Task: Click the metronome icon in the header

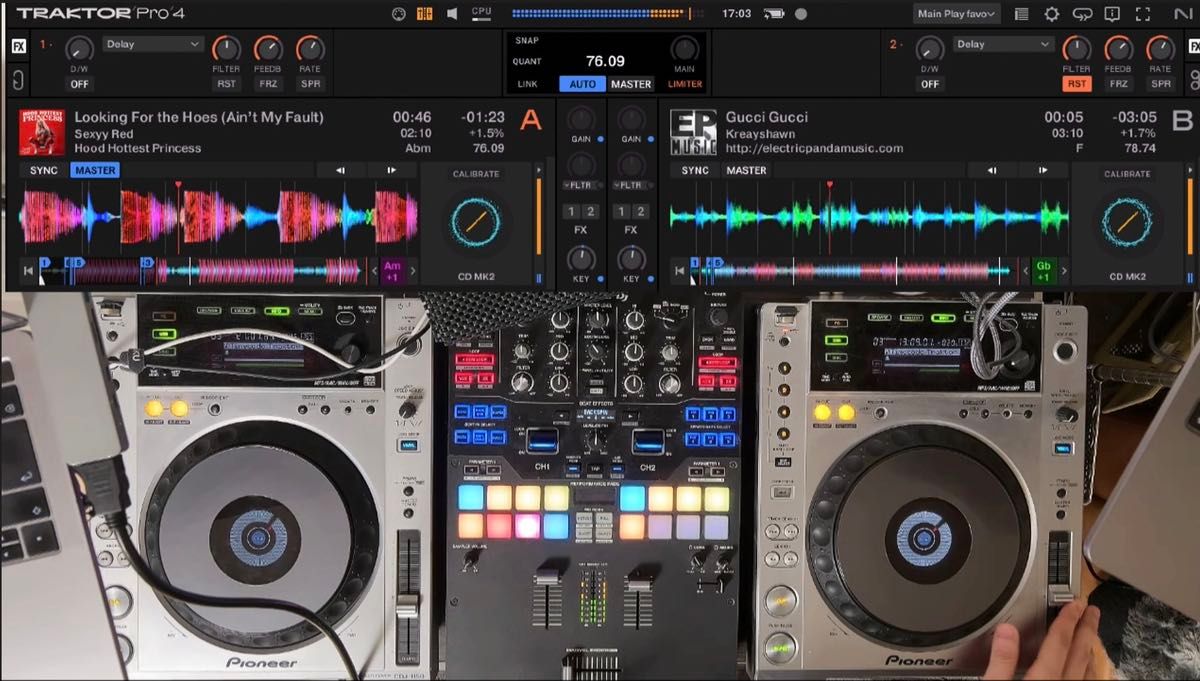Action: pyautogui.click(x=423, y=14)
